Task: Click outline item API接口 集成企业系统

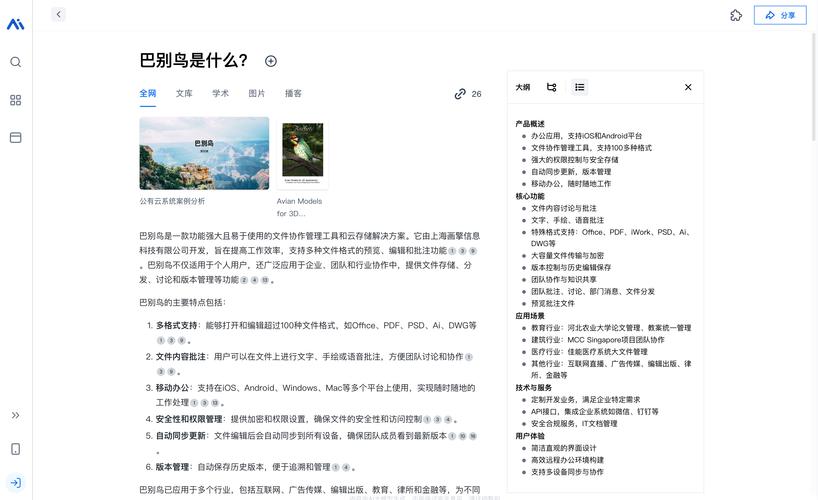Action: [x=595, y=412]
